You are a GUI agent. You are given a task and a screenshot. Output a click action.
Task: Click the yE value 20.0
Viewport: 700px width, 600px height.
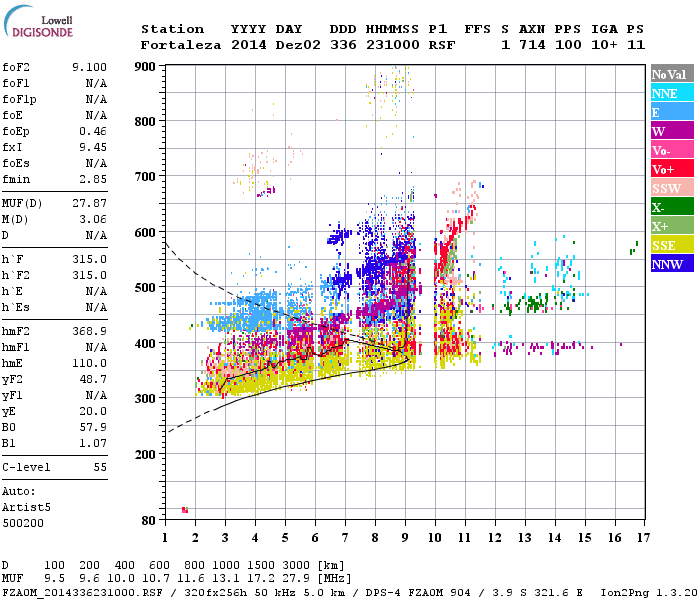point(93,411)
